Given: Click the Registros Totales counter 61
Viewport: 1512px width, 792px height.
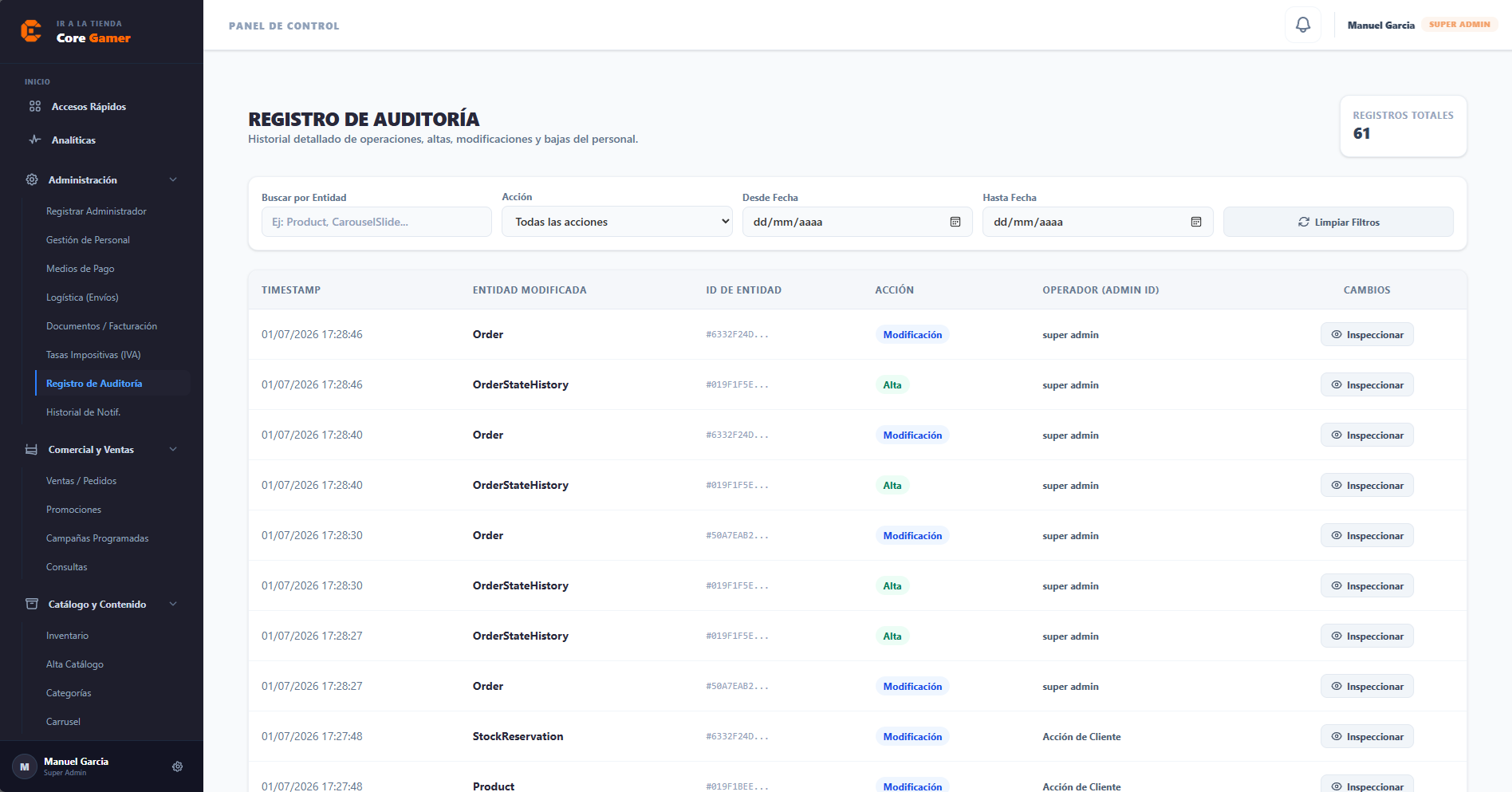Looking at the screenshot, I should point(1361,133).
